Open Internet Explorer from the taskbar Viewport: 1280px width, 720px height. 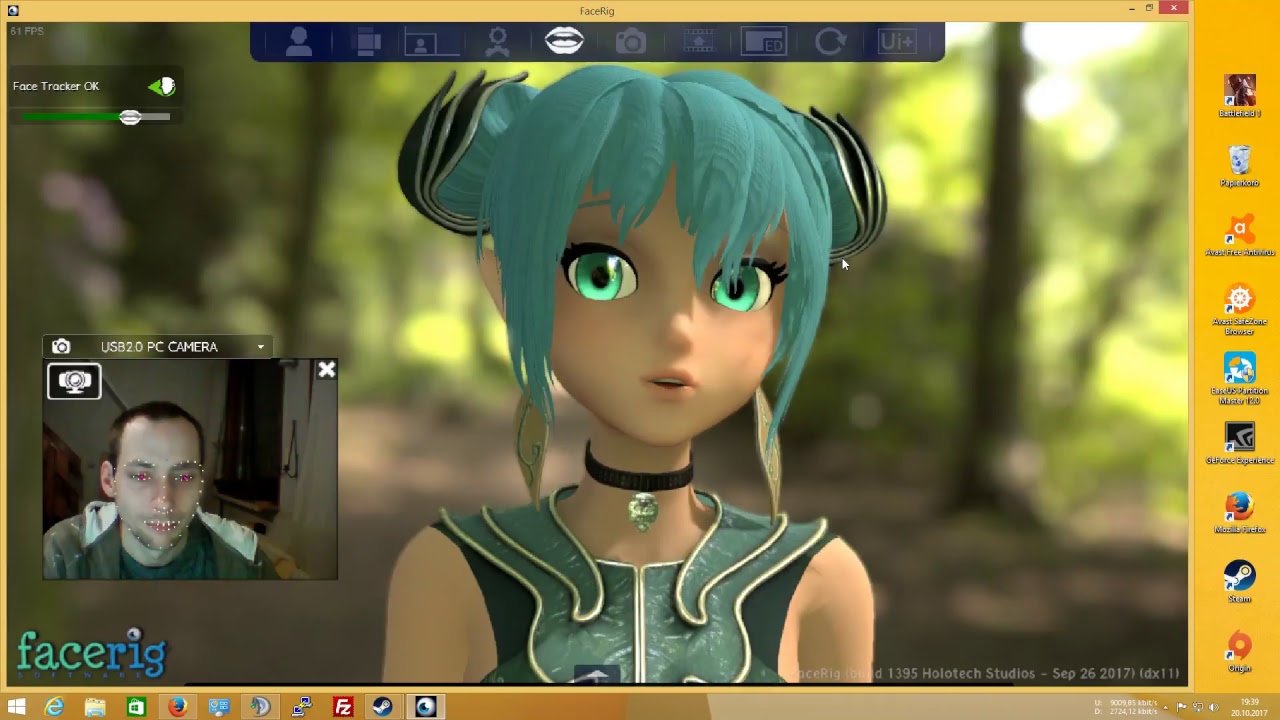pyautogui.click(x=54, y=707)
